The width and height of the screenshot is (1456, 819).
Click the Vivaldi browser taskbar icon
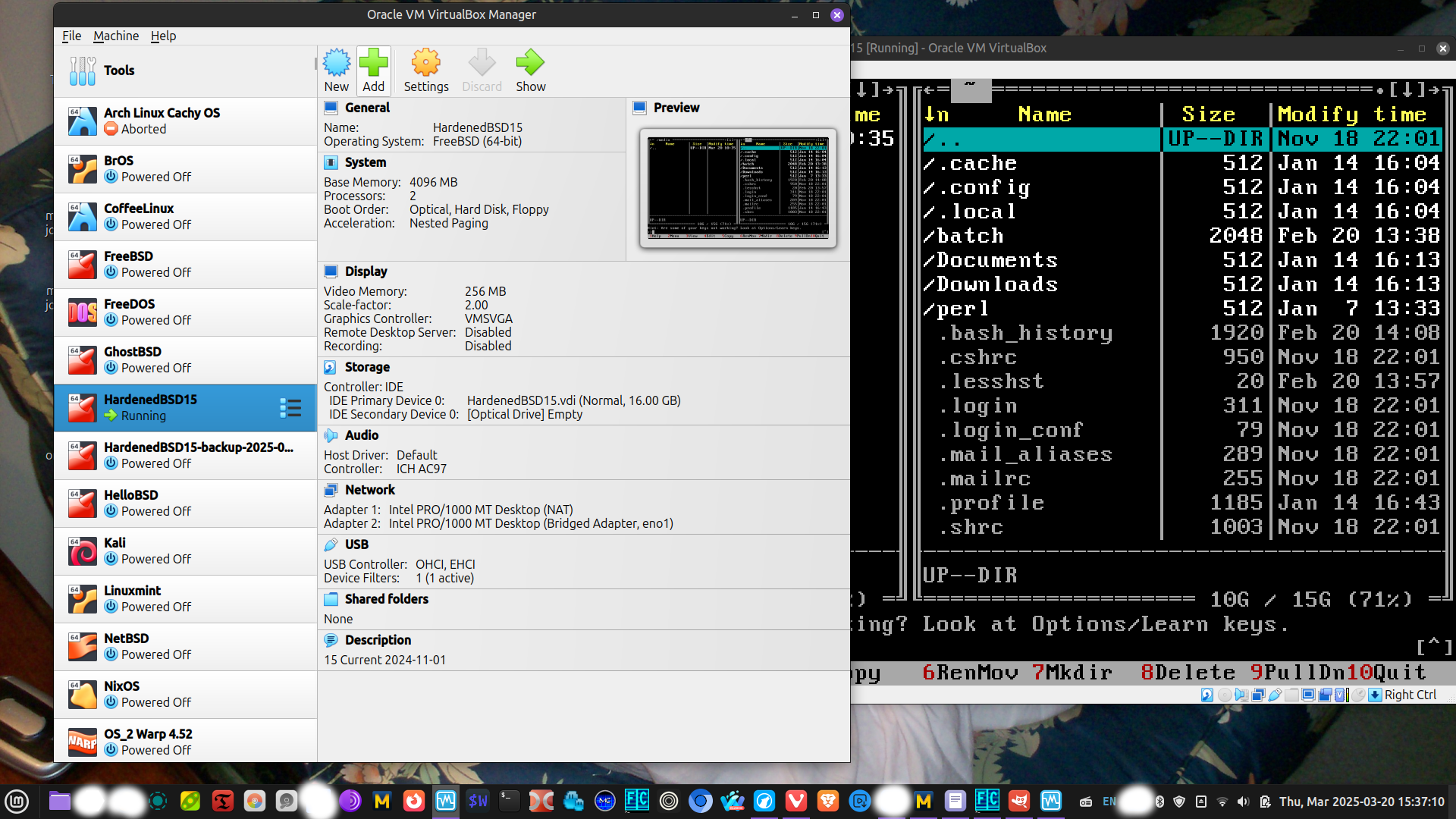pos(795,801)
